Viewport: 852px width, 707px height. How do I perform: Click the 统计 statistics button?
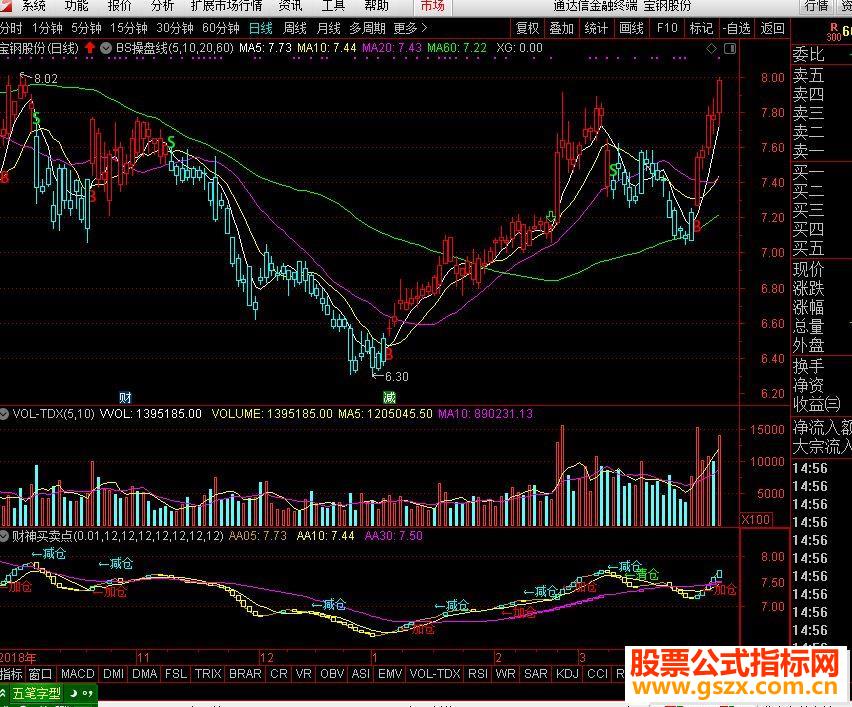(x=596, y=28)
